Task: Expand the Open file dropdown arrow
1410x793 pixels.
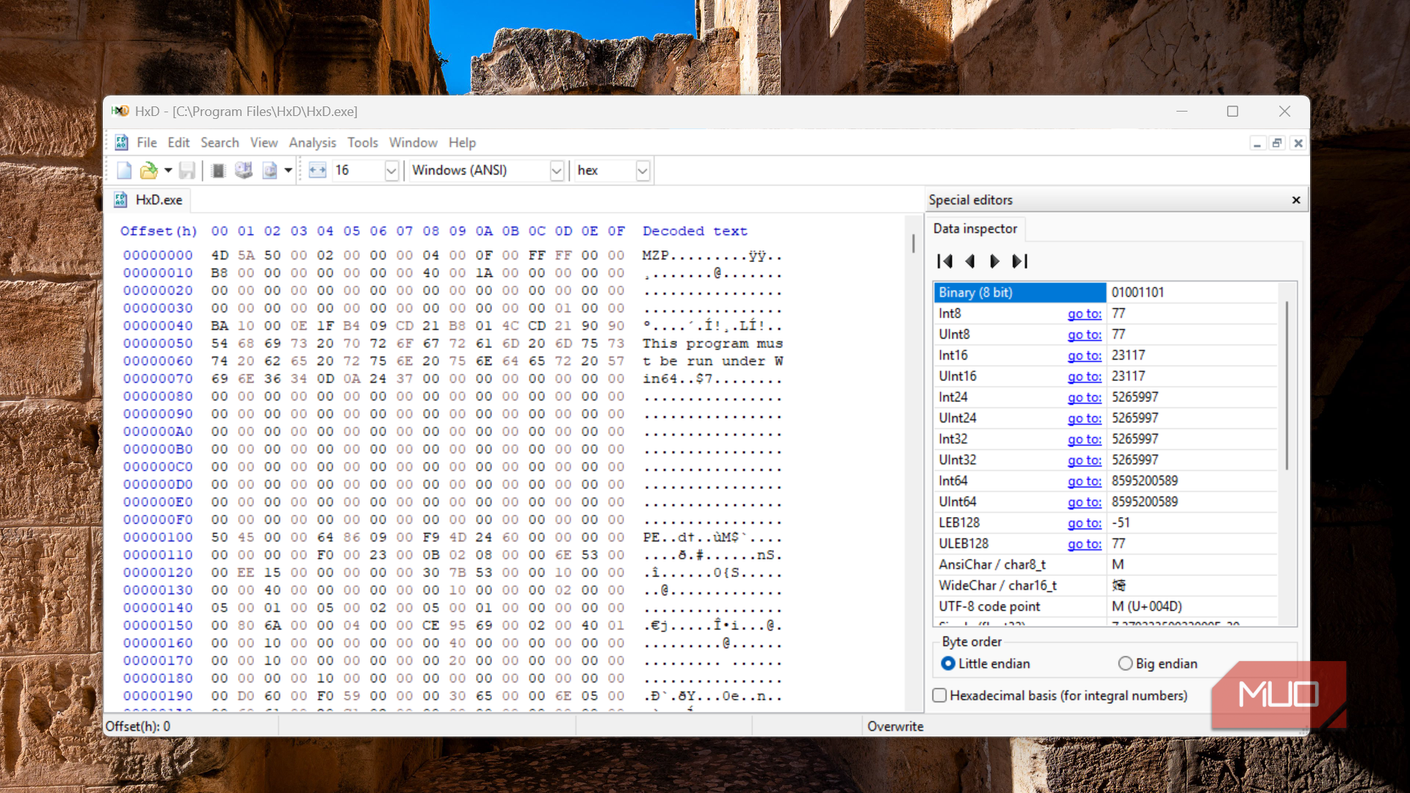Action: [x=168, y=171]
